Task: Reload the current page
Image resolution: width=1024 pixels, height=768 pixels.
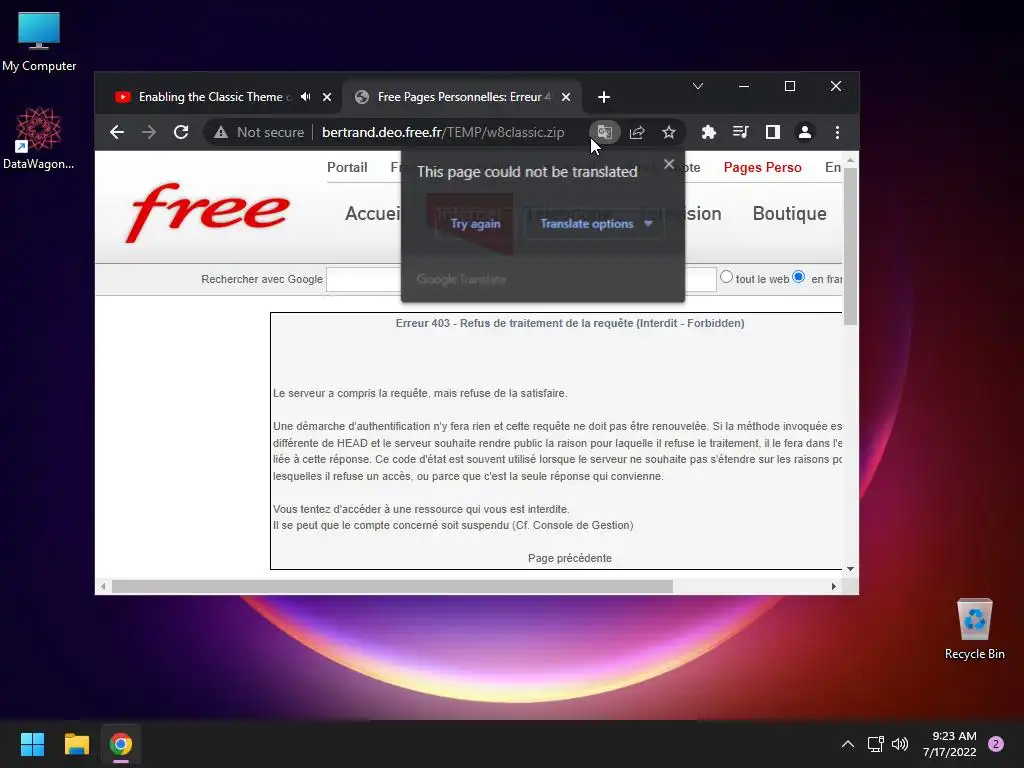Action: [x=181, y=133]
